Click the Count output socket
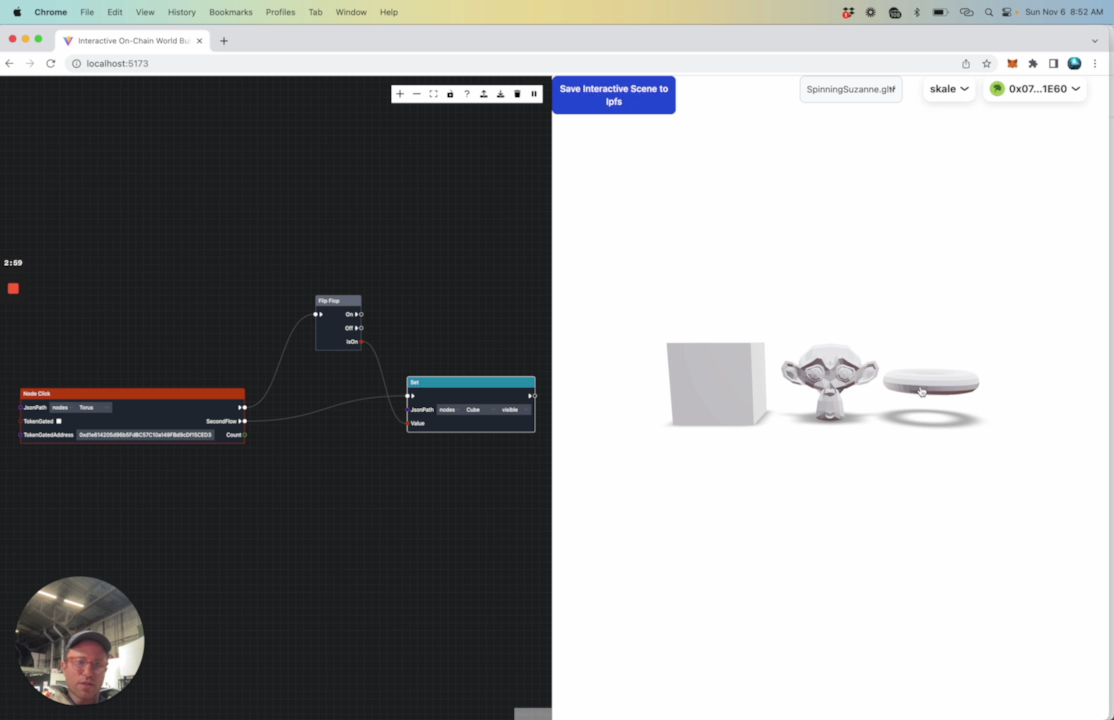 245,435
